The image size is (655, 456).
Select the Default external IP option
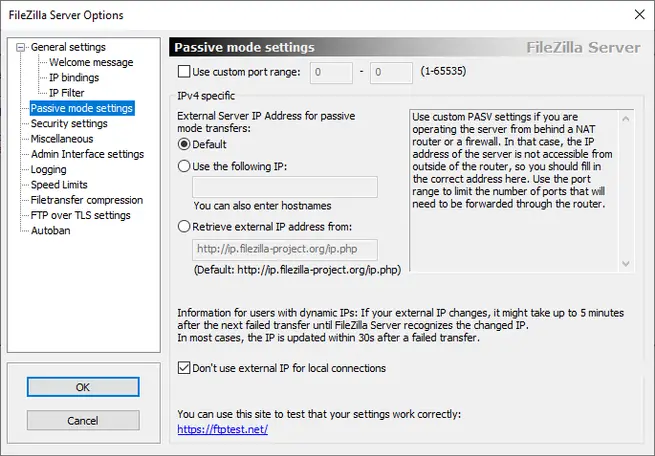[183, 144]
